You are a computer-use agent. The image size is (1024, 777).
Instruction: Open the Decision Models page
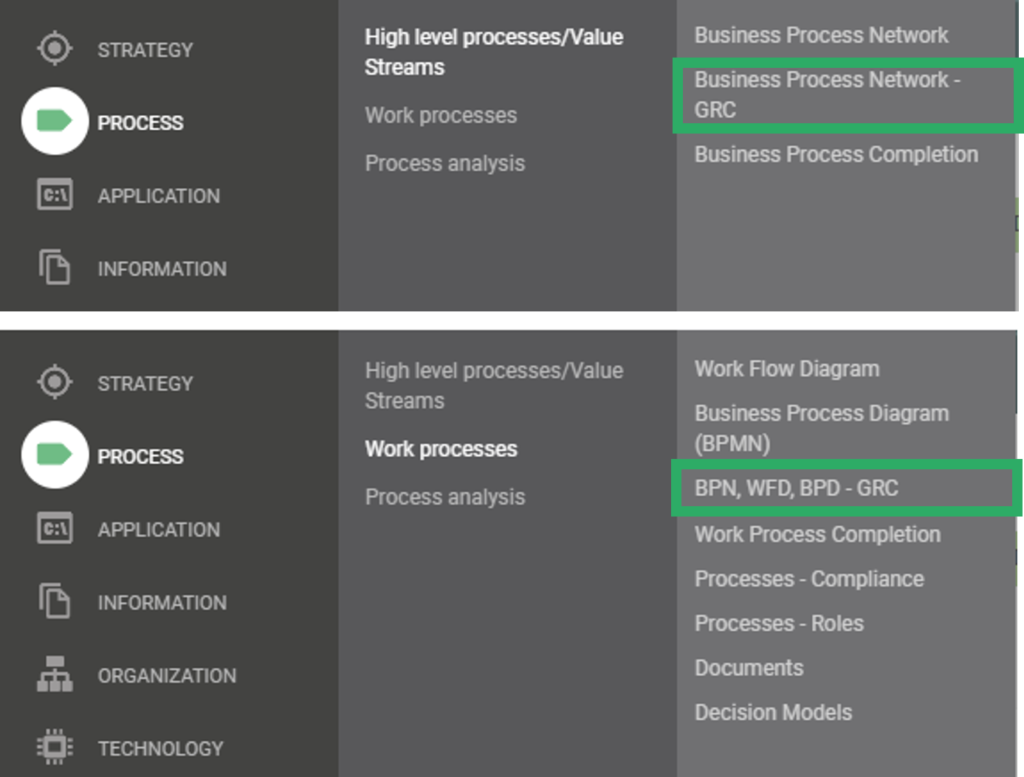[773, 712]
